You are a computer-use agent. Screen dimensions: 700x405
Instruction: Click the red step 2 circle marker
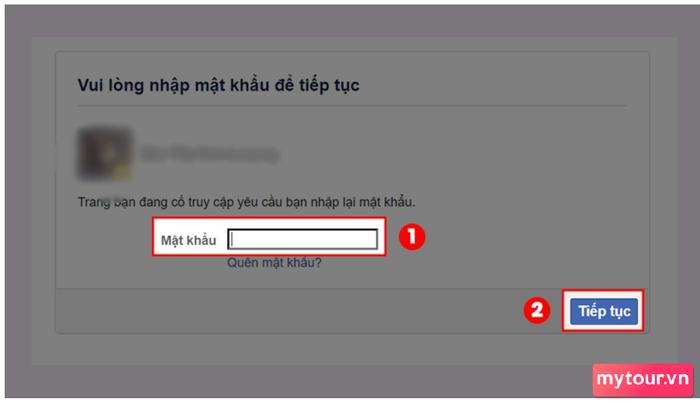point(537,310)
